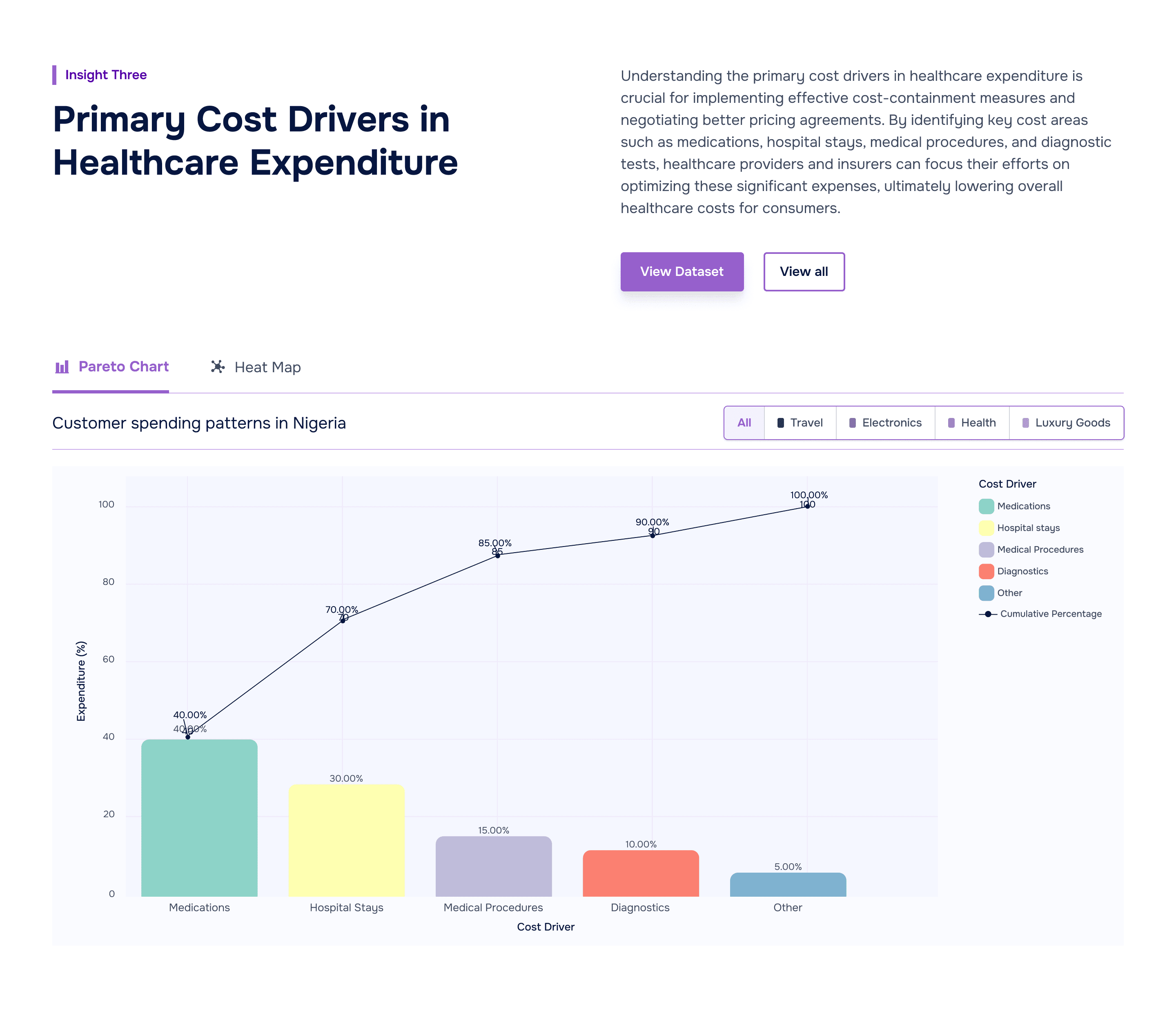
Task: Click the Diagnostics red legend swatch
Action: (x=986, y=571)
